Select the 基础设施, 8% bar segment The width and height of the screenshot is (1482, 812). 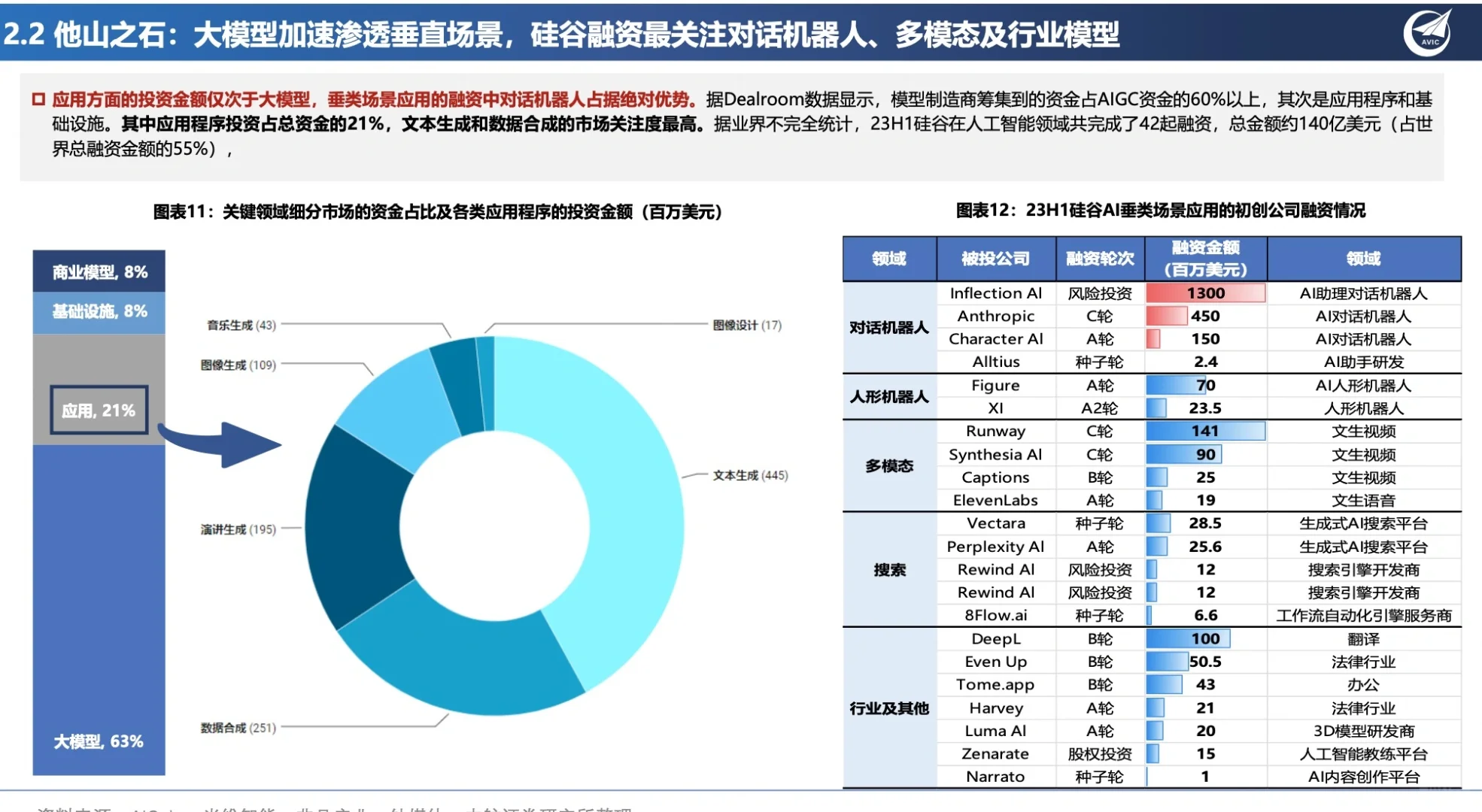tap(99, 312)
